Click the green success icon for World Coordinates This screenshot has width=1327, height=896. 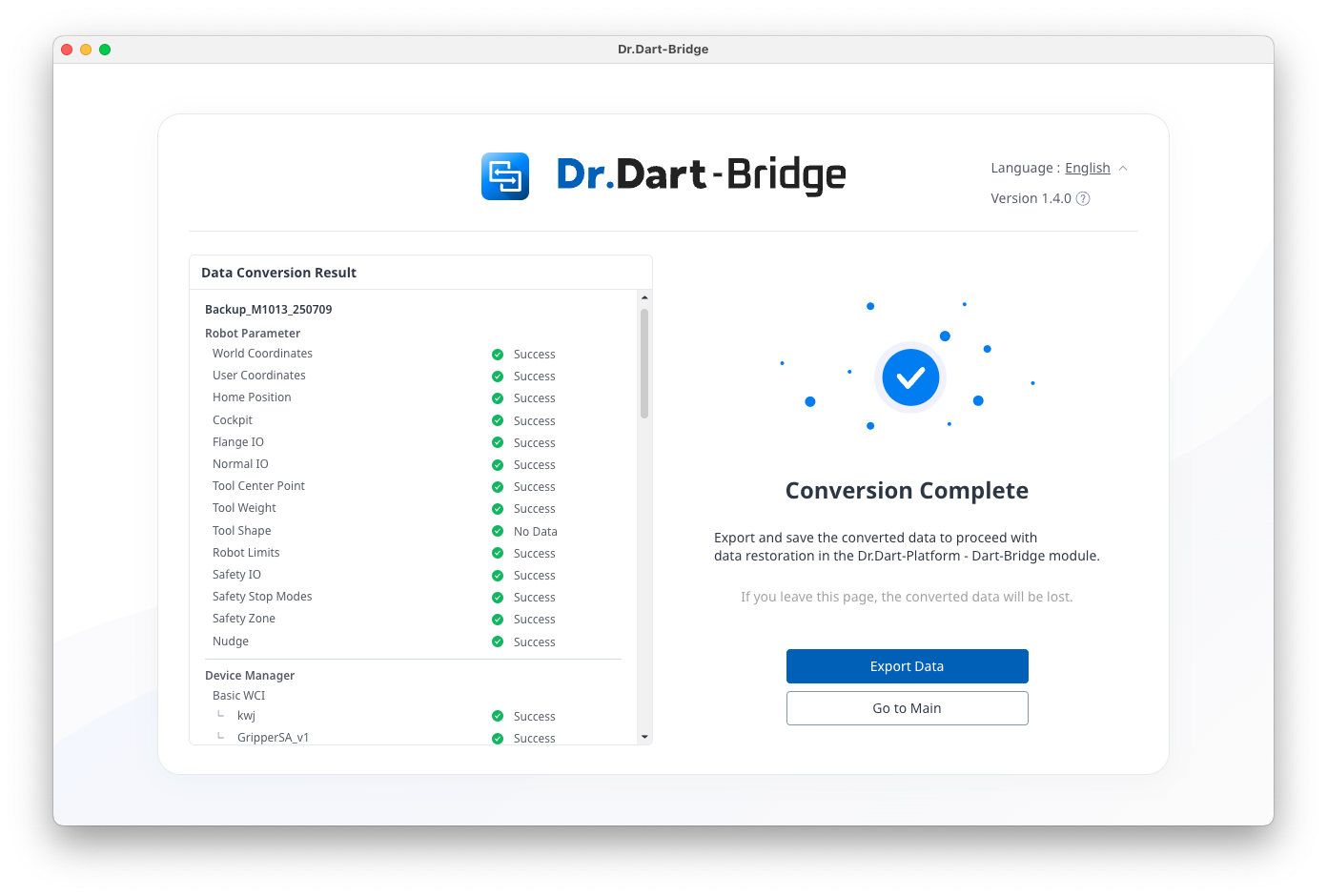498,355
